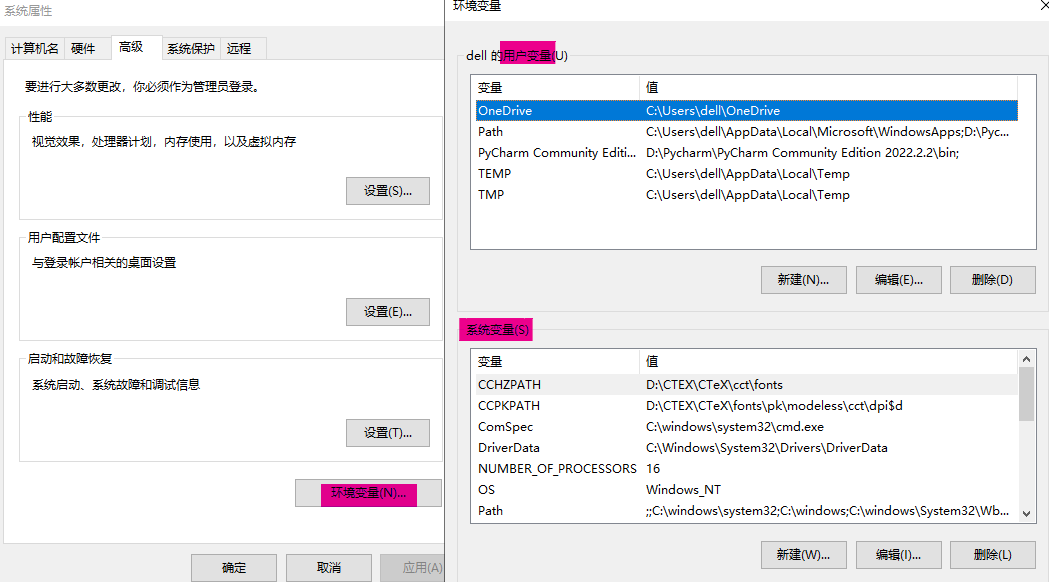Select the CCPKPATH system variable
1049x582 pixels.
pyautogui.click(x=747, y=406)
